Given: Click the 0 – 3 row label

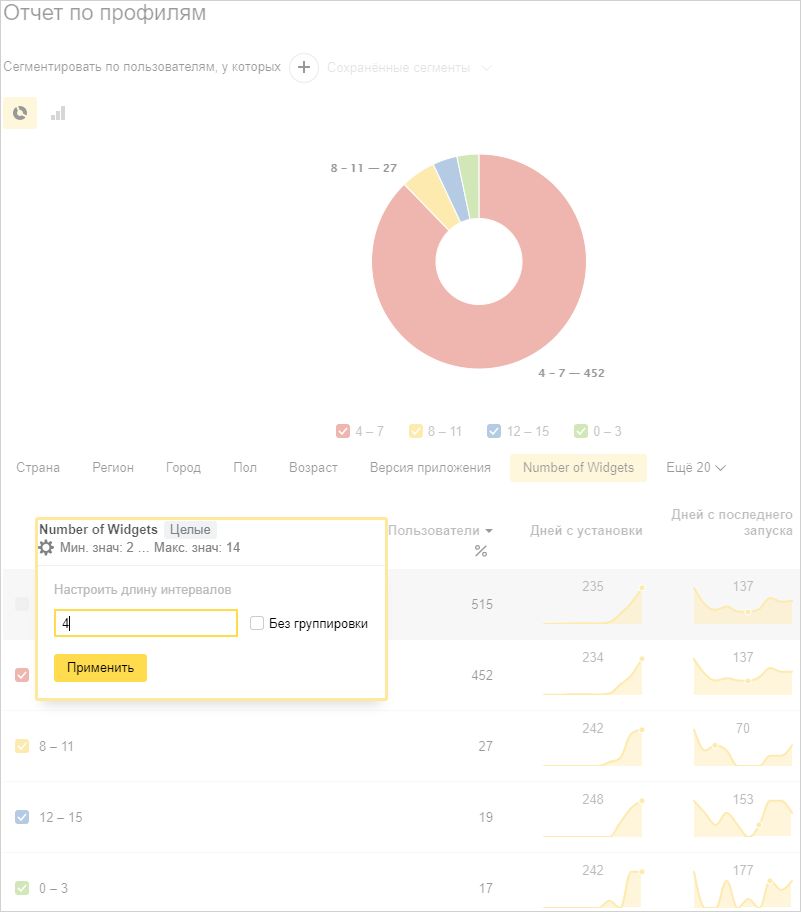Looking at the screenshot, I should click(x=54, y=888).
